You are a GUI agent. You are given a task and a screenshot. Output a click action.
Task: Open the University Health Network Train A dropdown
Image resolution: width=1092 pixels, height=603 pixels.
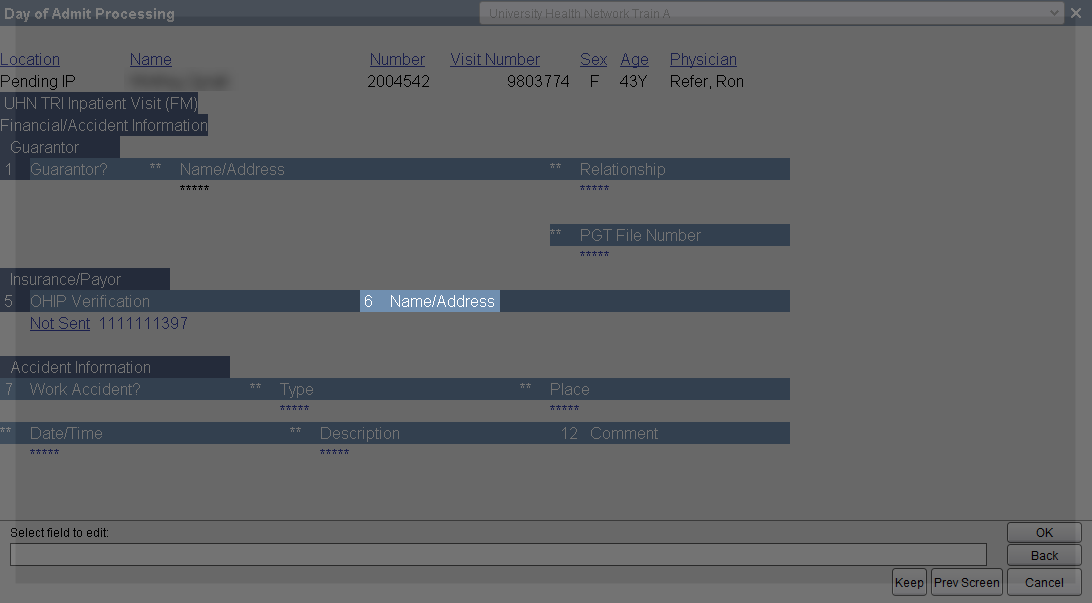coord(772,13)
